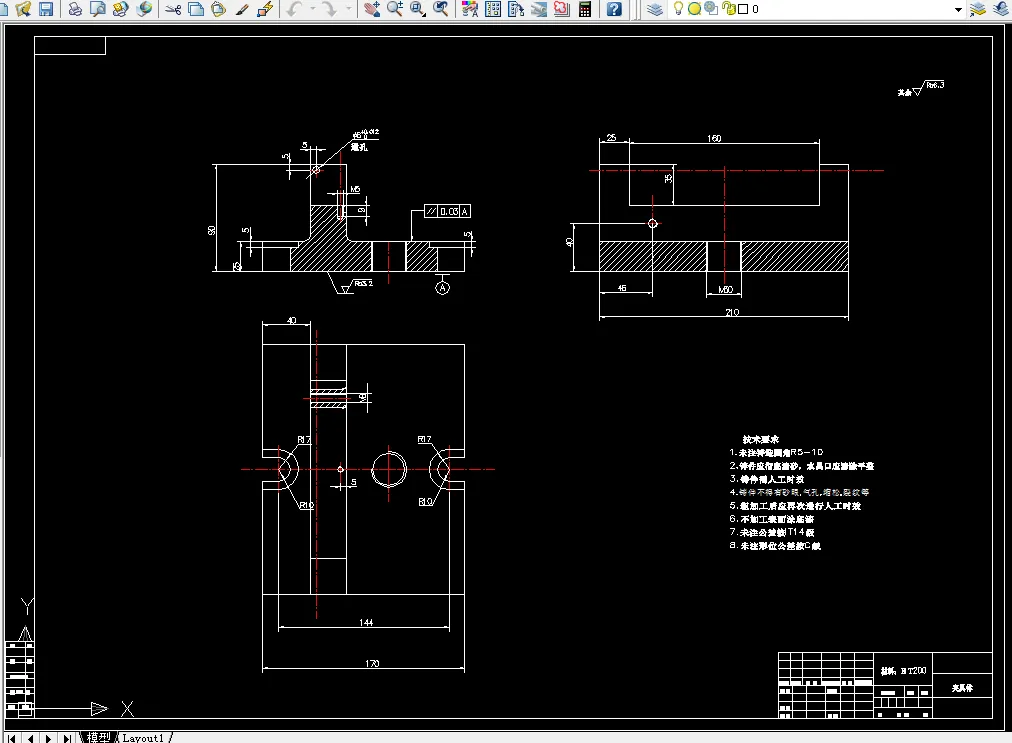Select the M5 thread label
This screenshot has width=1012, height=743.
[x=355, y=189]
